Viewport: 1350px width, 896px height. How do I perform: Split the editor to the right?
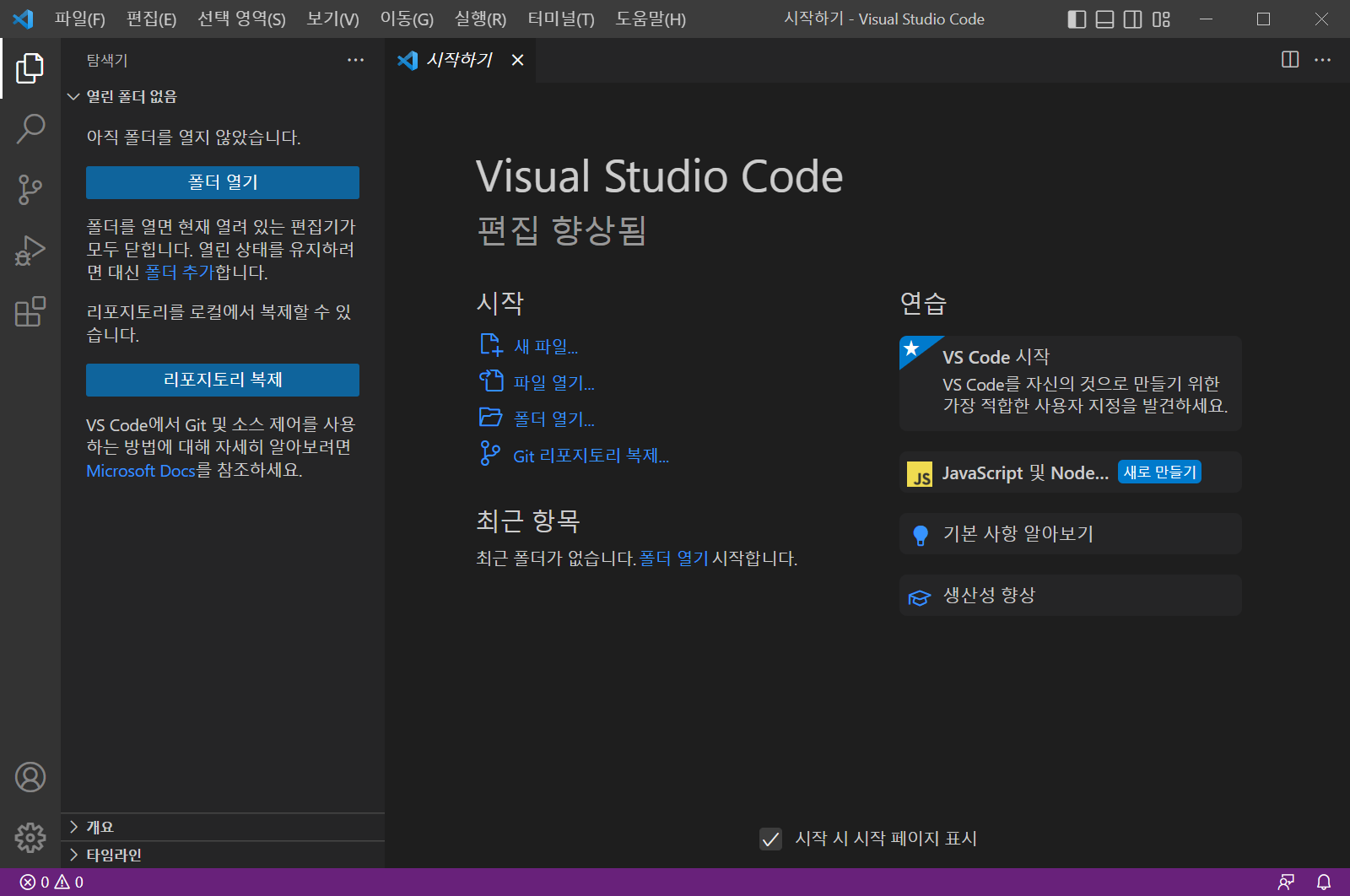[1290, 60]
